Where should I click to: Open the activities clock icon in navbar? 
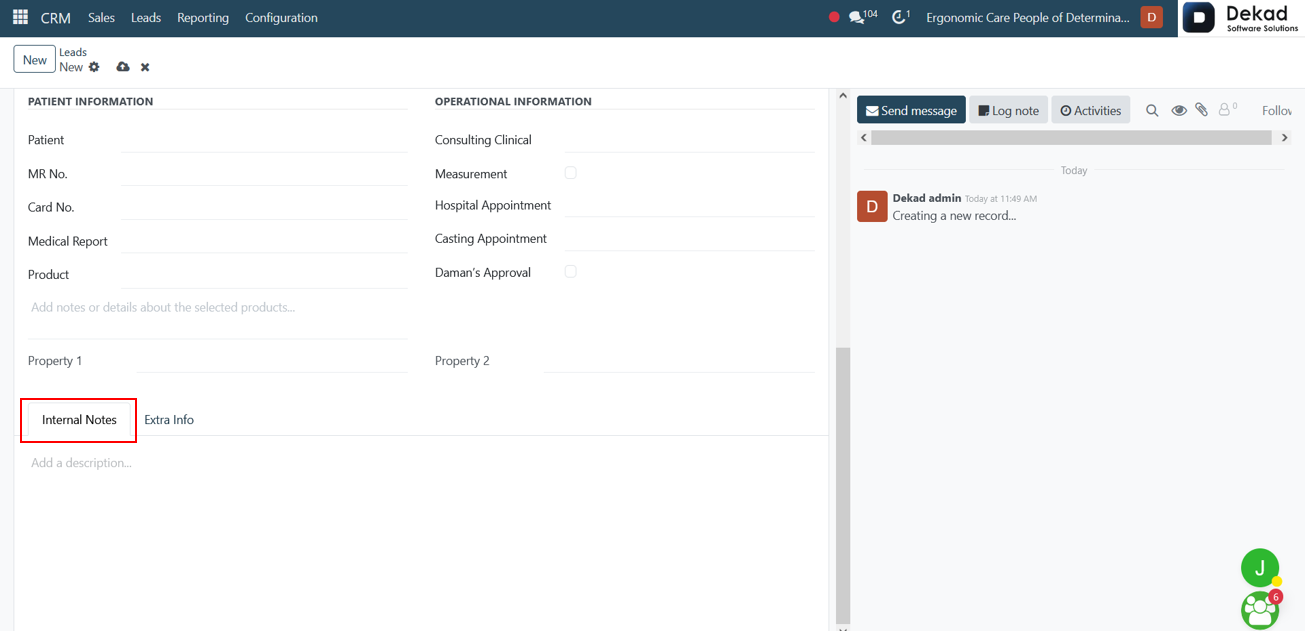coord(900,17)
